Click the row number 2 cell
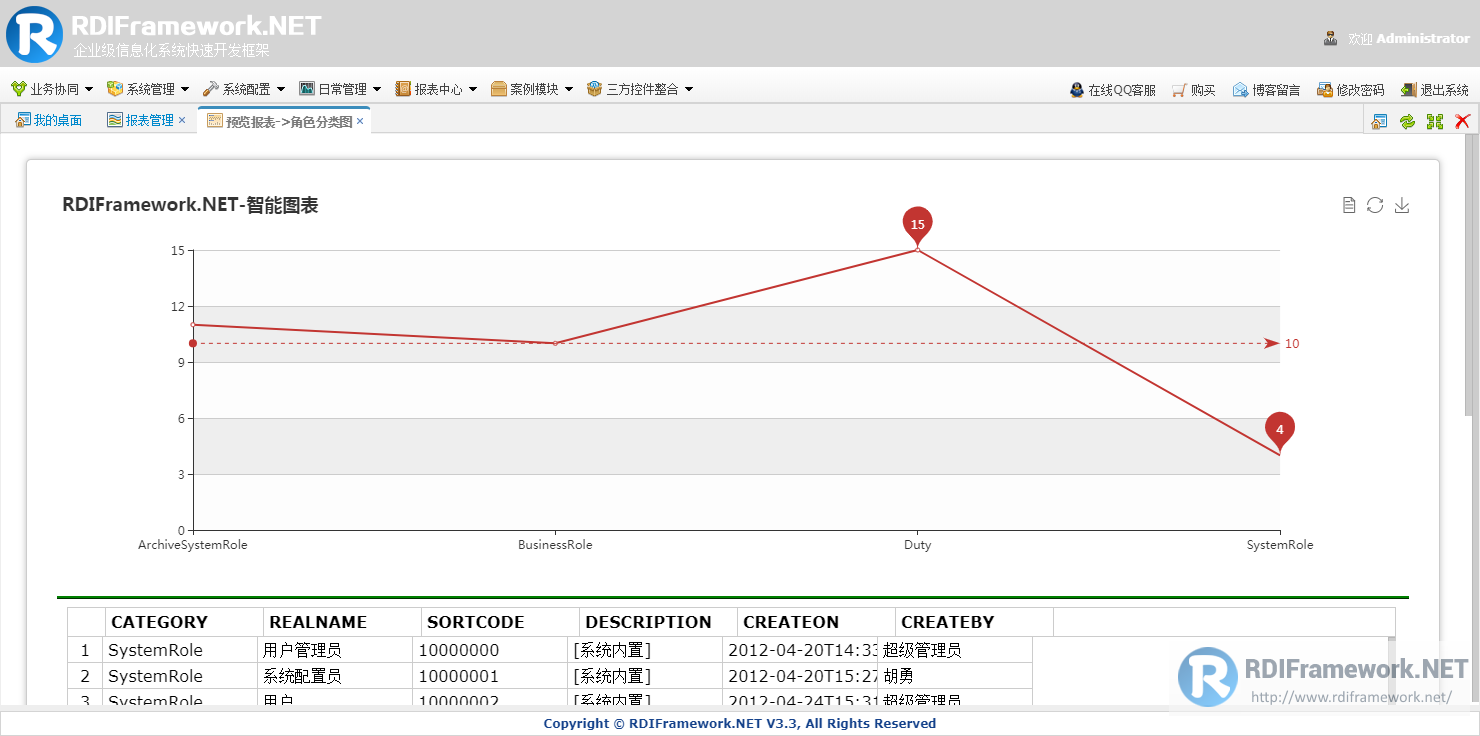 (x=85, y=676)
